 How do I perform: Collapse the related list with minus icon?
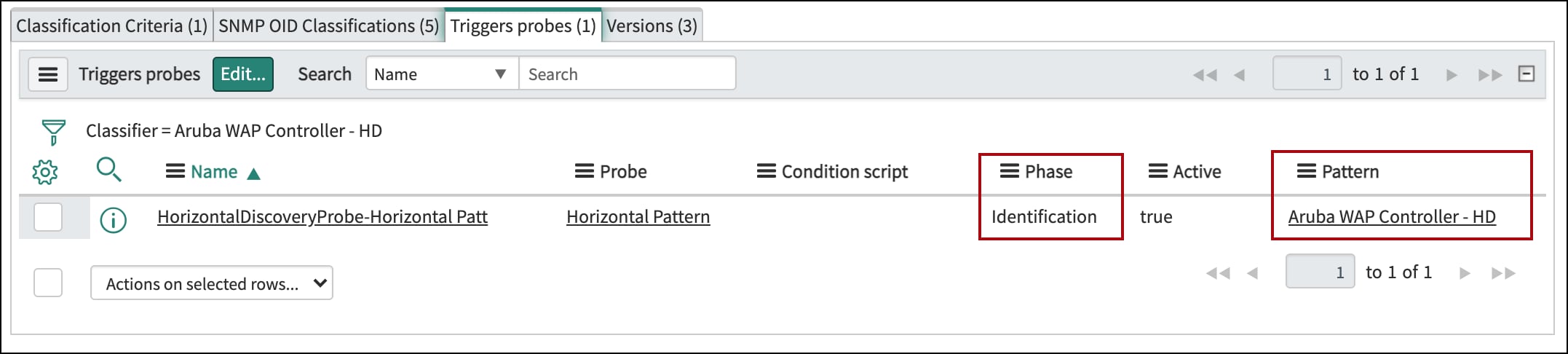click(x=1527, y=74)
